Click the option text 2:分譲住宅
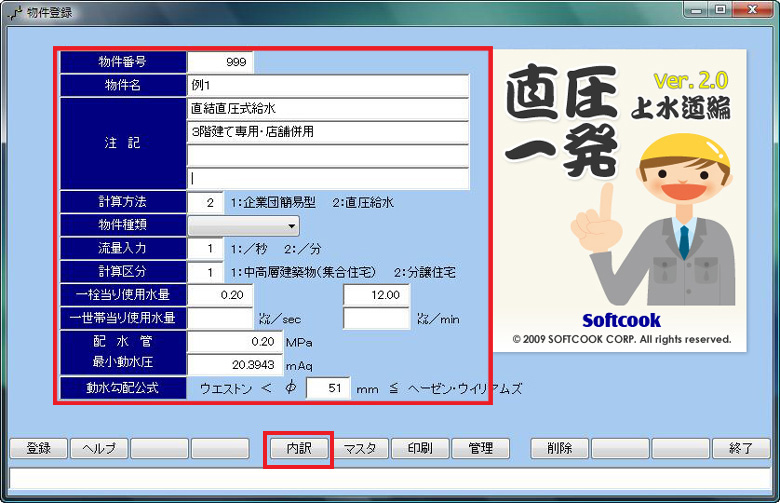Viewport: 780px width, 503px height. pyautogui.click(x=425, y=273)
